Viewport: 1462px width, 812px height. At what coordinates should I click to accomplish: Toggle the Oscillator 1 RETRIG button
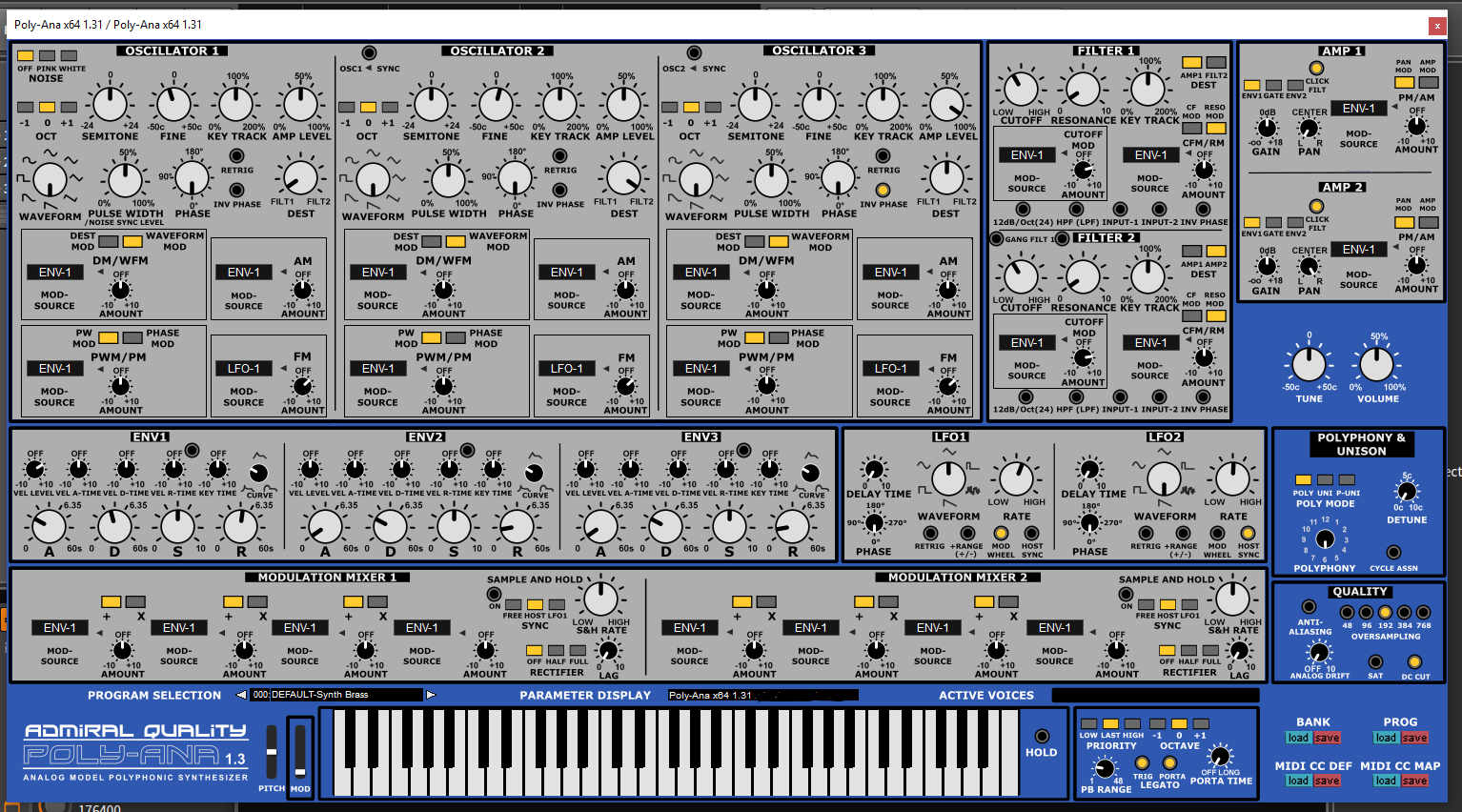pyautogui.click(x=236, y=156)
